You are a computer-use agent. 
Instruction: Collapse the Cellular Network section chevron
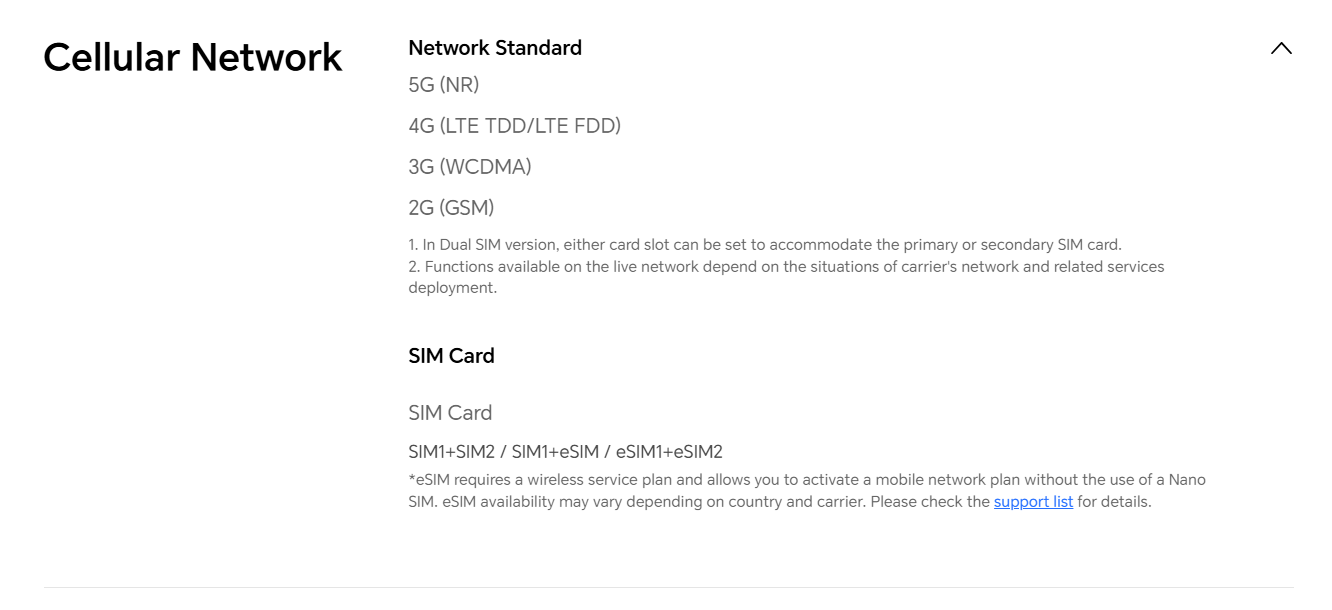point(1280,48)
